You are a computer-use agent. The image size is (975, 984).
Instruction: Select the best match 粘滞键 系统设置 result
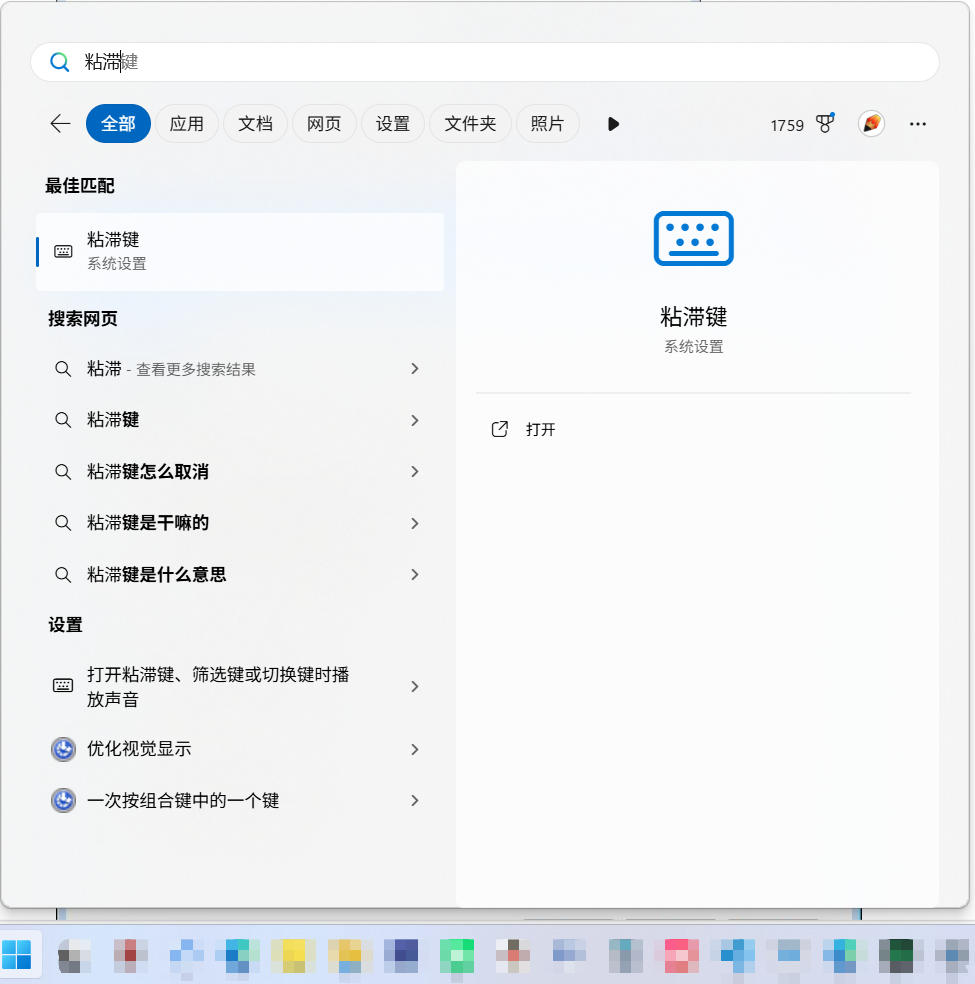point(239,251)
